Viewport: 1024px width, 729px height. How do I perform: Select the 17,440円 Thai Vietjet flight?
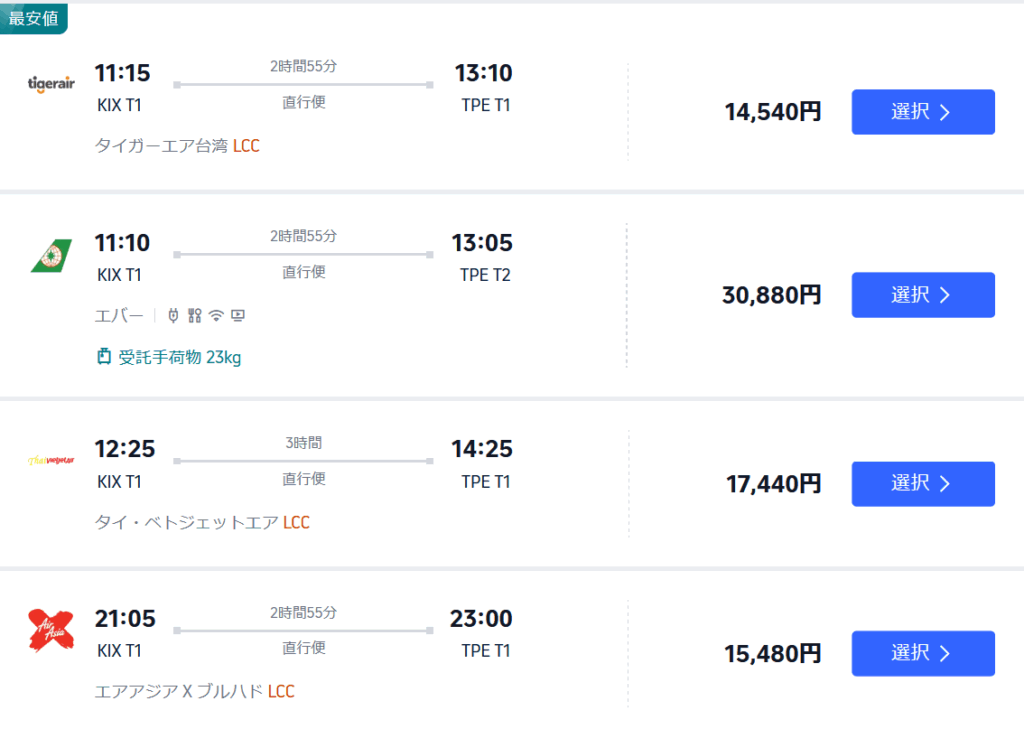tap(921, 483)
